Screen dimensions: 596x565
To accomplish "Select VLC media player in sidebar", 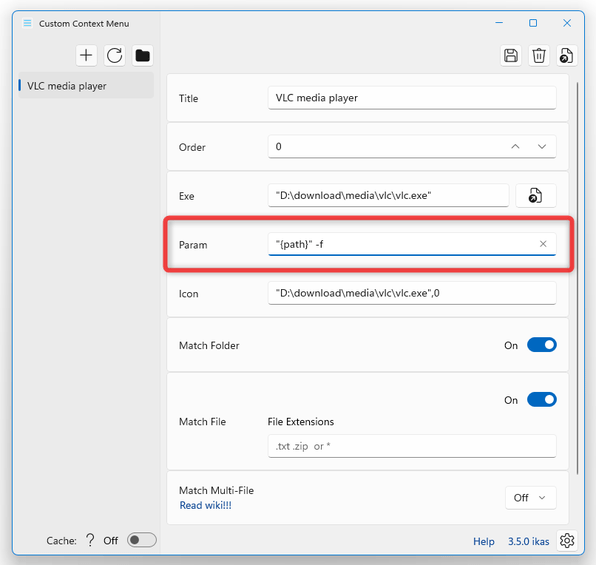I will (x=86, y=86).
